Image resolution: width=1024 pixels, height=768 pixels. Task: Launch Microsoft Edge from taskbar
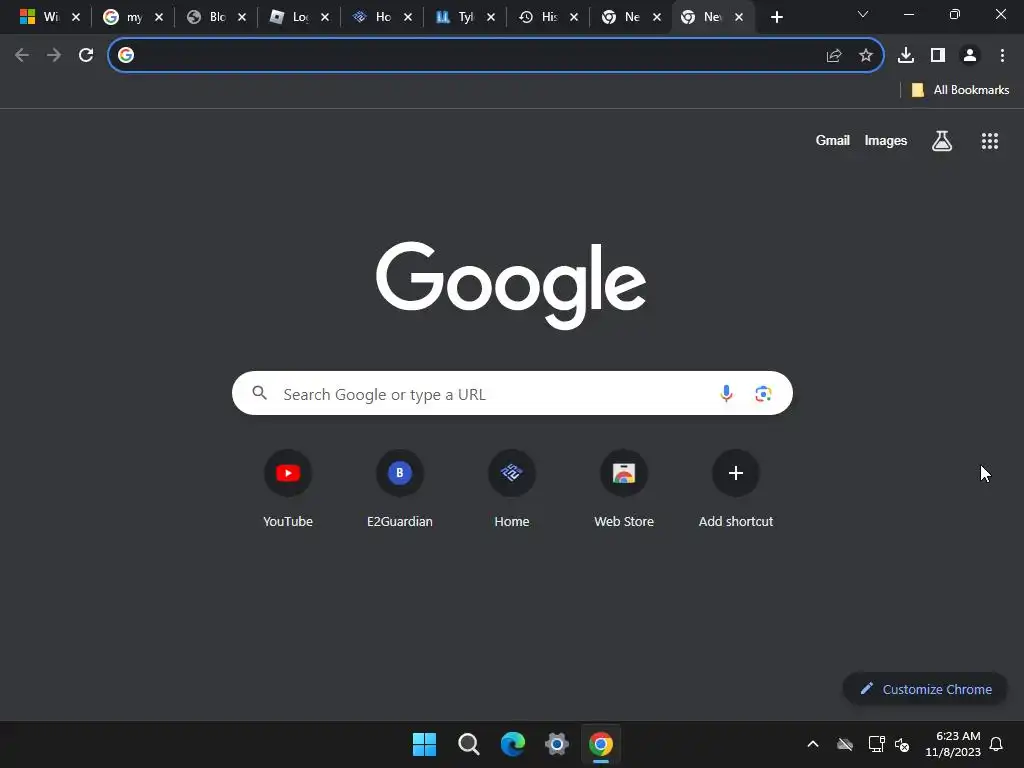(x=513, y=744)
